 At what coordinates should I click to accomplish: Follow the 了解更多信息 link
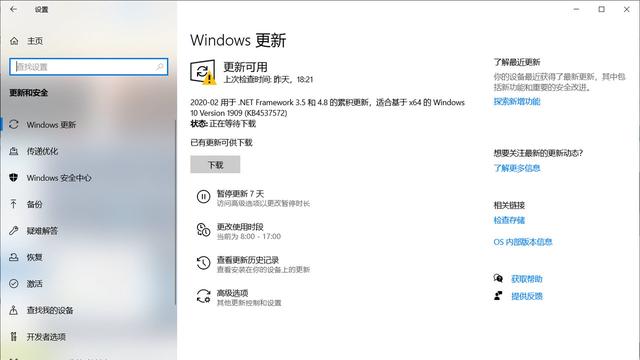517,168
